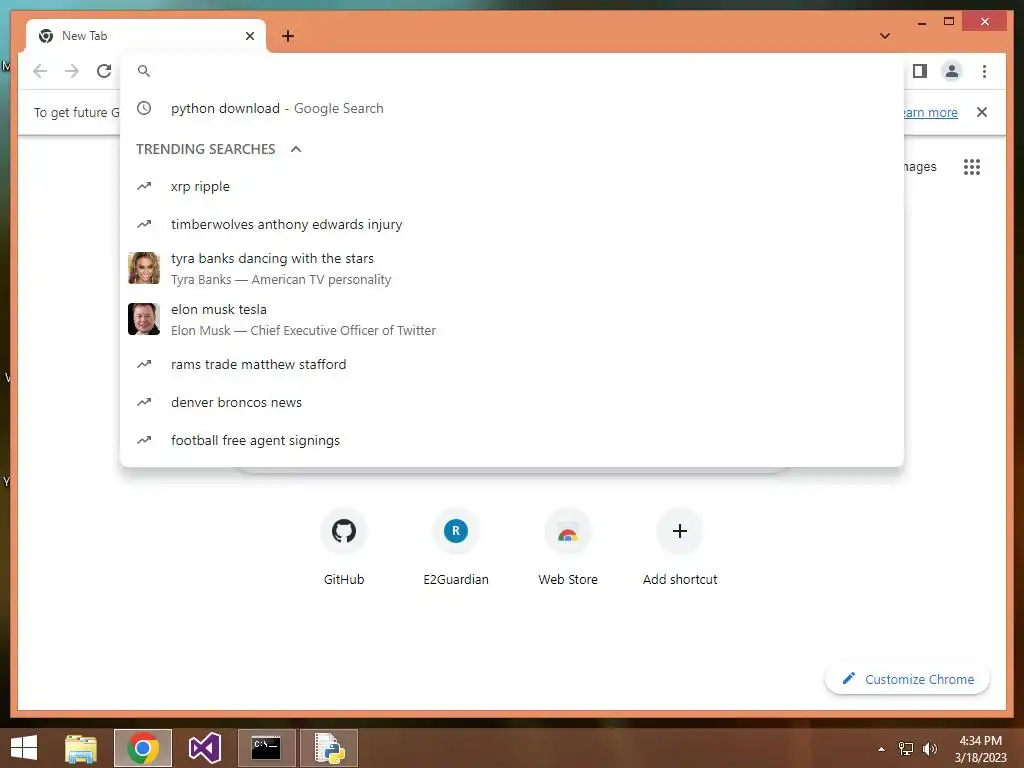1024x768 pixels.
Task: Click the Forward navigation arrow
Action: click(x=72, y=71)
